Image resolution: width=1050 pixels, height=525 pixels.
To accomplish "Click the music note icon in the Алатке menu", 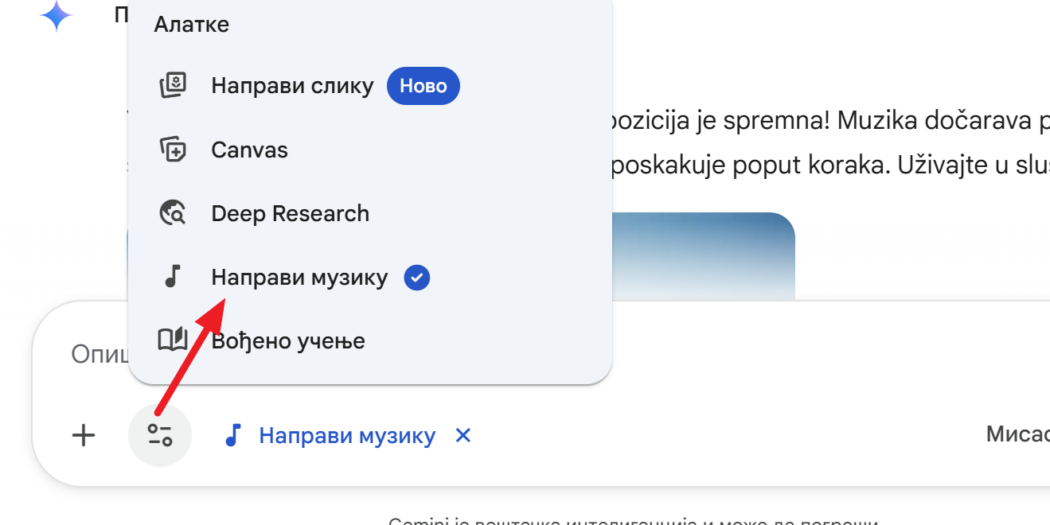I will tap(173, 277).
